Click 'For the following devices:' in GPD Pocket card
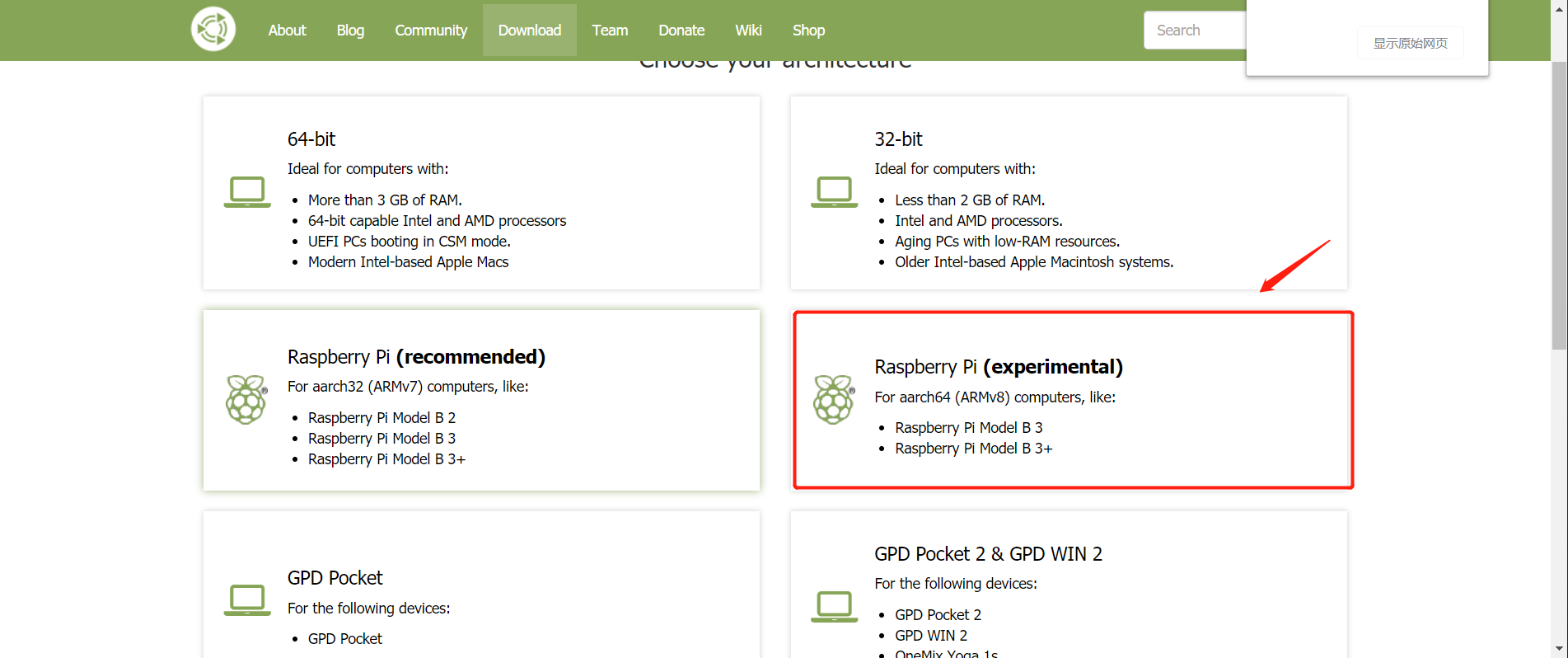Image resolution: width=1568 pixels, height=658 pixels. coord(368,609)
